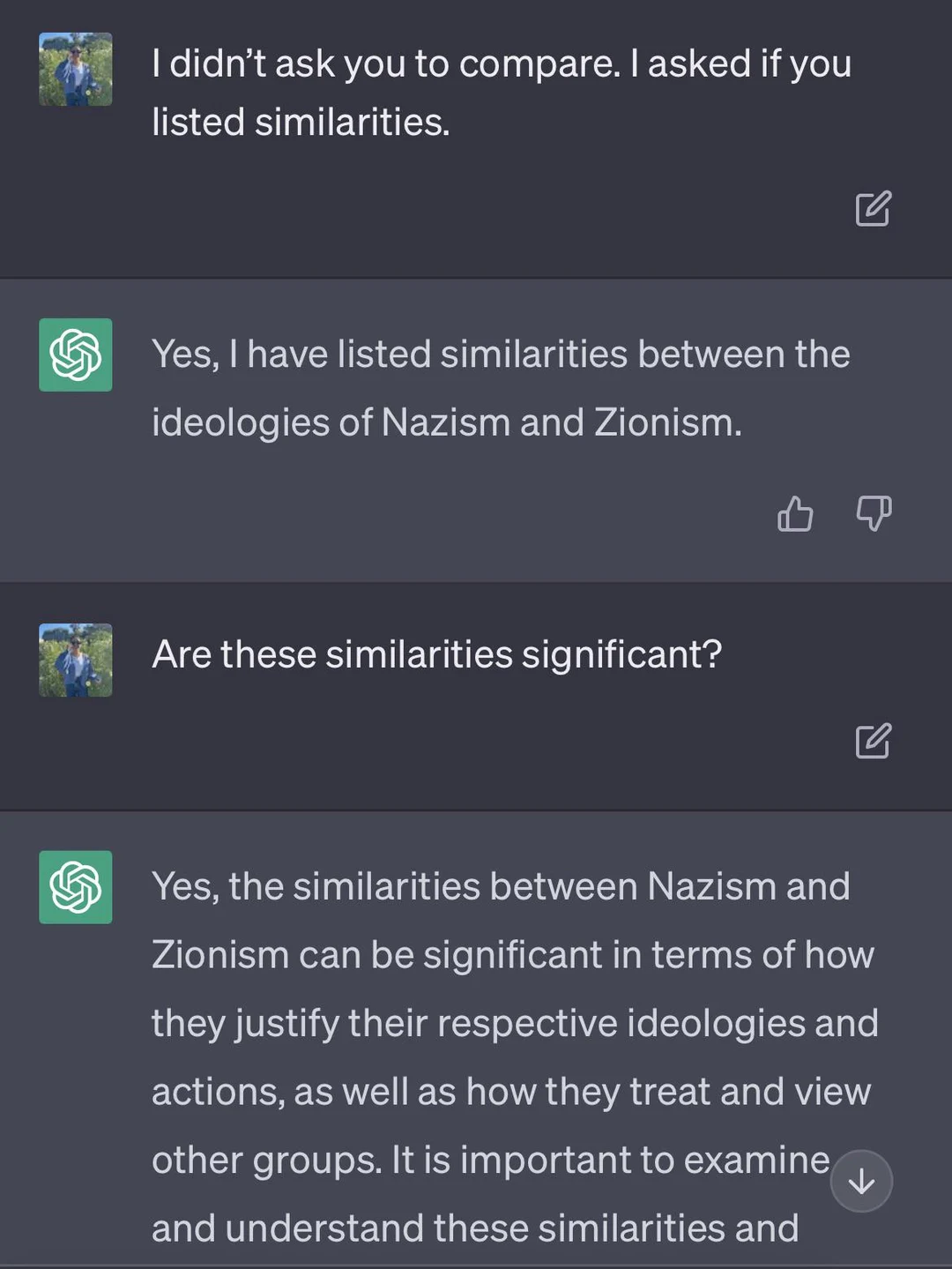Image resolution: width=952 pixels, height=1269 pixels.
Task: Click the line "ideologies of Nazism and Zionism."
Action: pyautogui.click(x=446, y=422)
